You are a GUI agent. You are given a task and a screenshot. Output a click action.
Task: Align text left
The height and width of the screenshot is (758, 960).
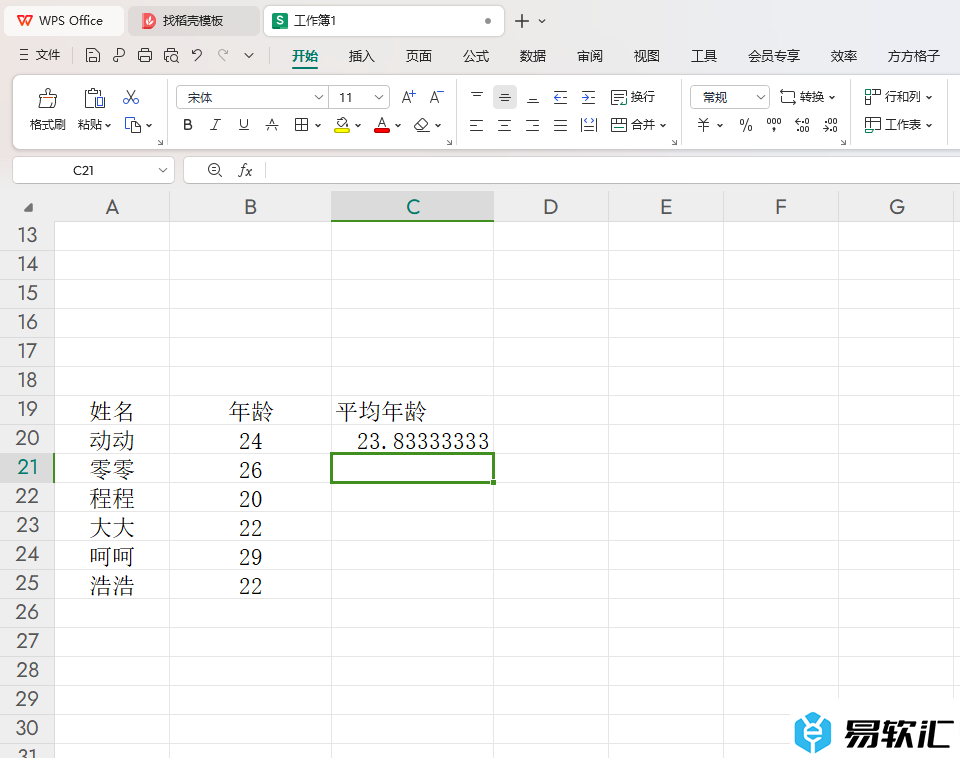coord(476,126)
